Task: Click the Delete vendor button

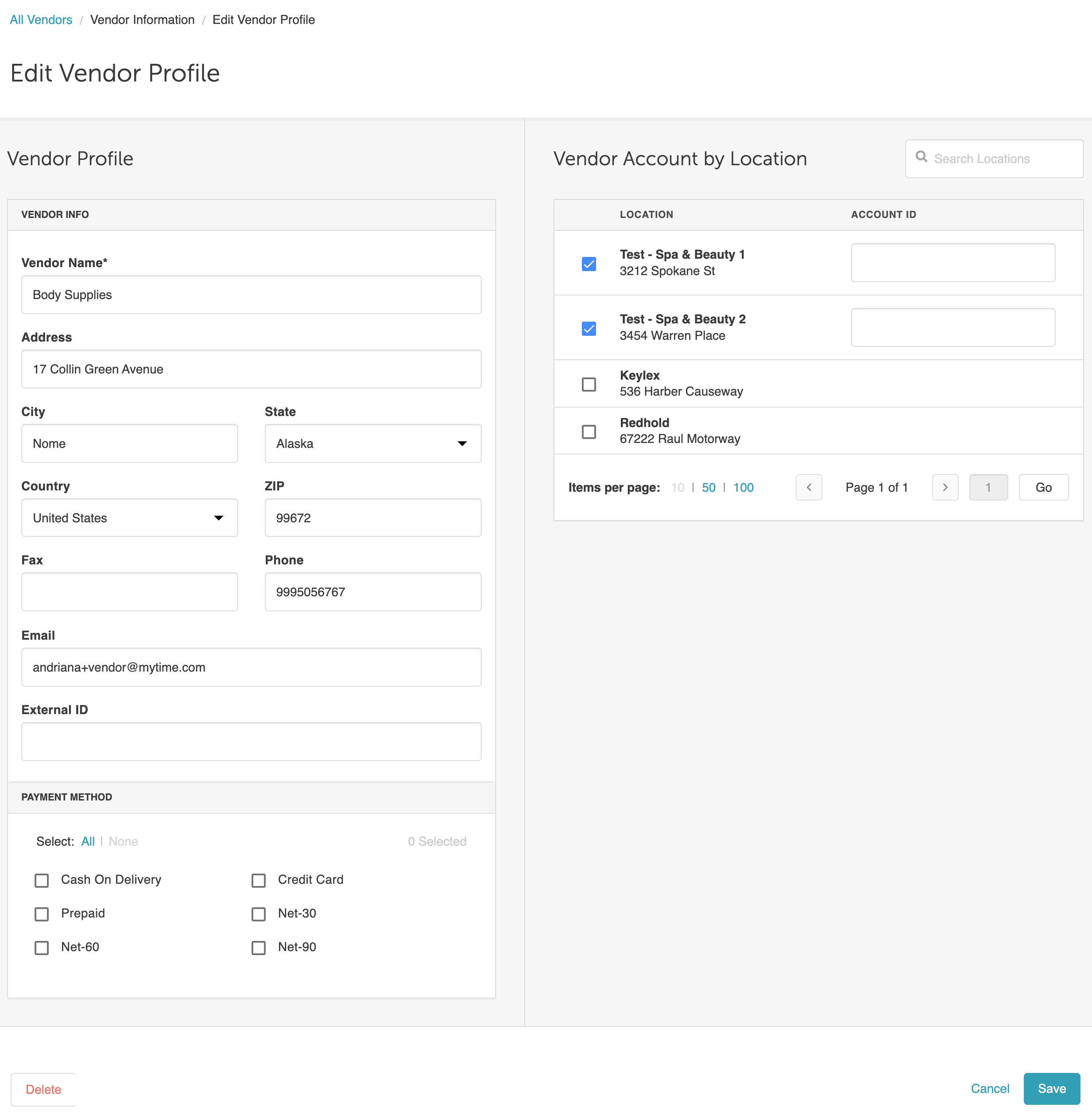Action: point(43,1089)
